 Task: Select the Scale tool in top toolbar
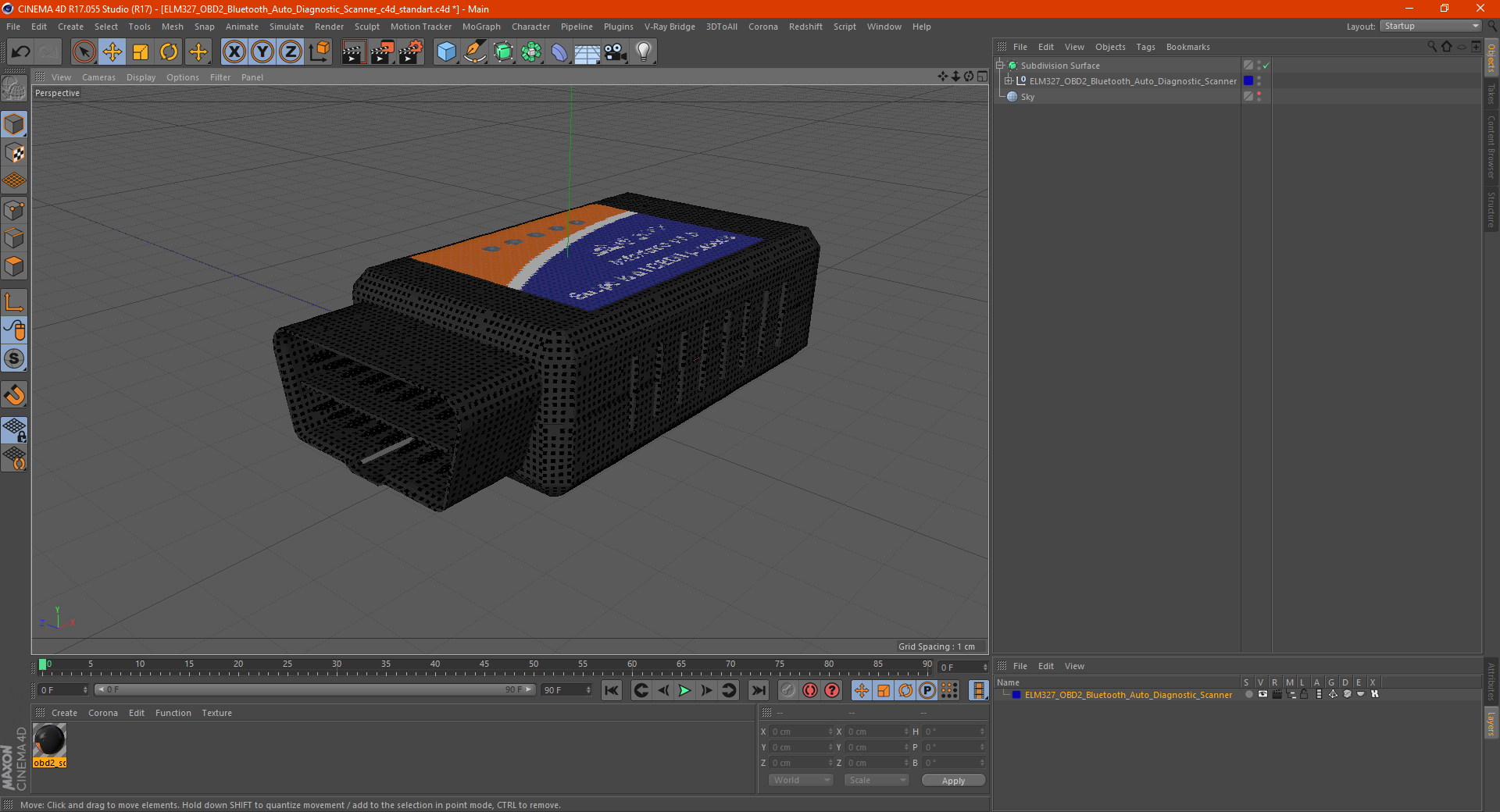point(141,52)
